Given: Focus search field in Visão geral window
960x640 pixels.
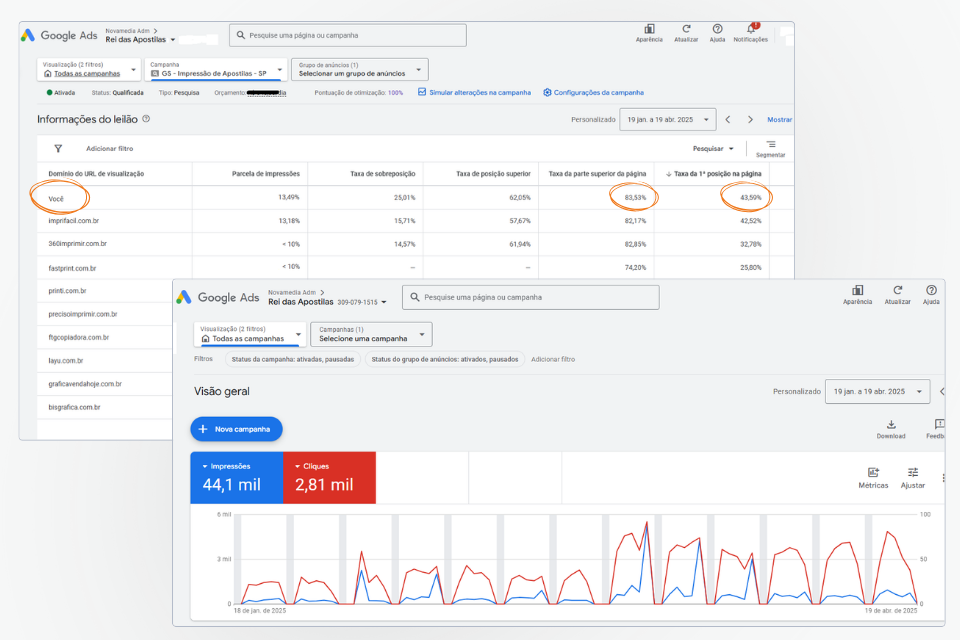Looking at the screenshot, I should (x=531, y=298).
